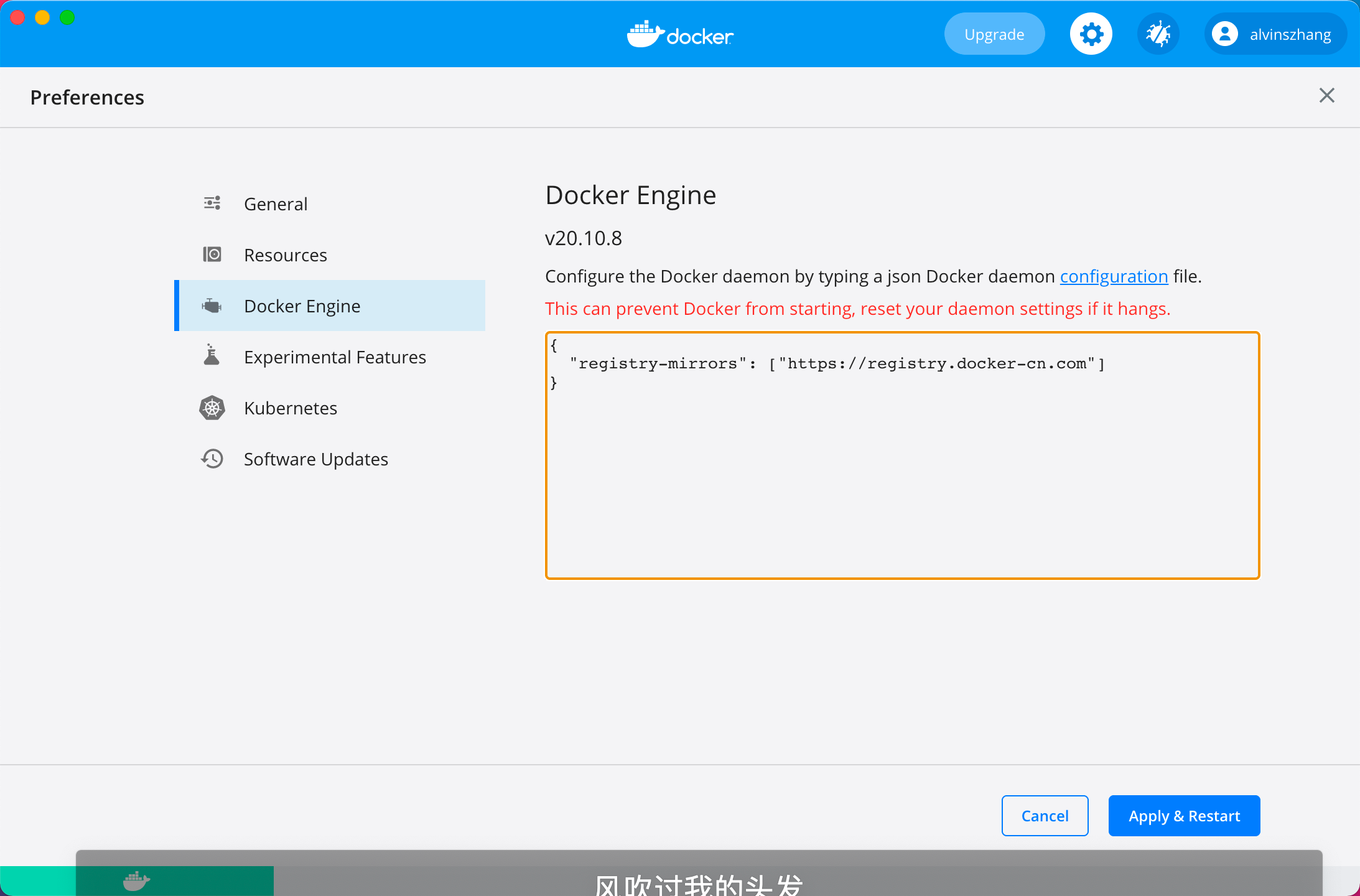Click the red close window button

click(17, 17)
